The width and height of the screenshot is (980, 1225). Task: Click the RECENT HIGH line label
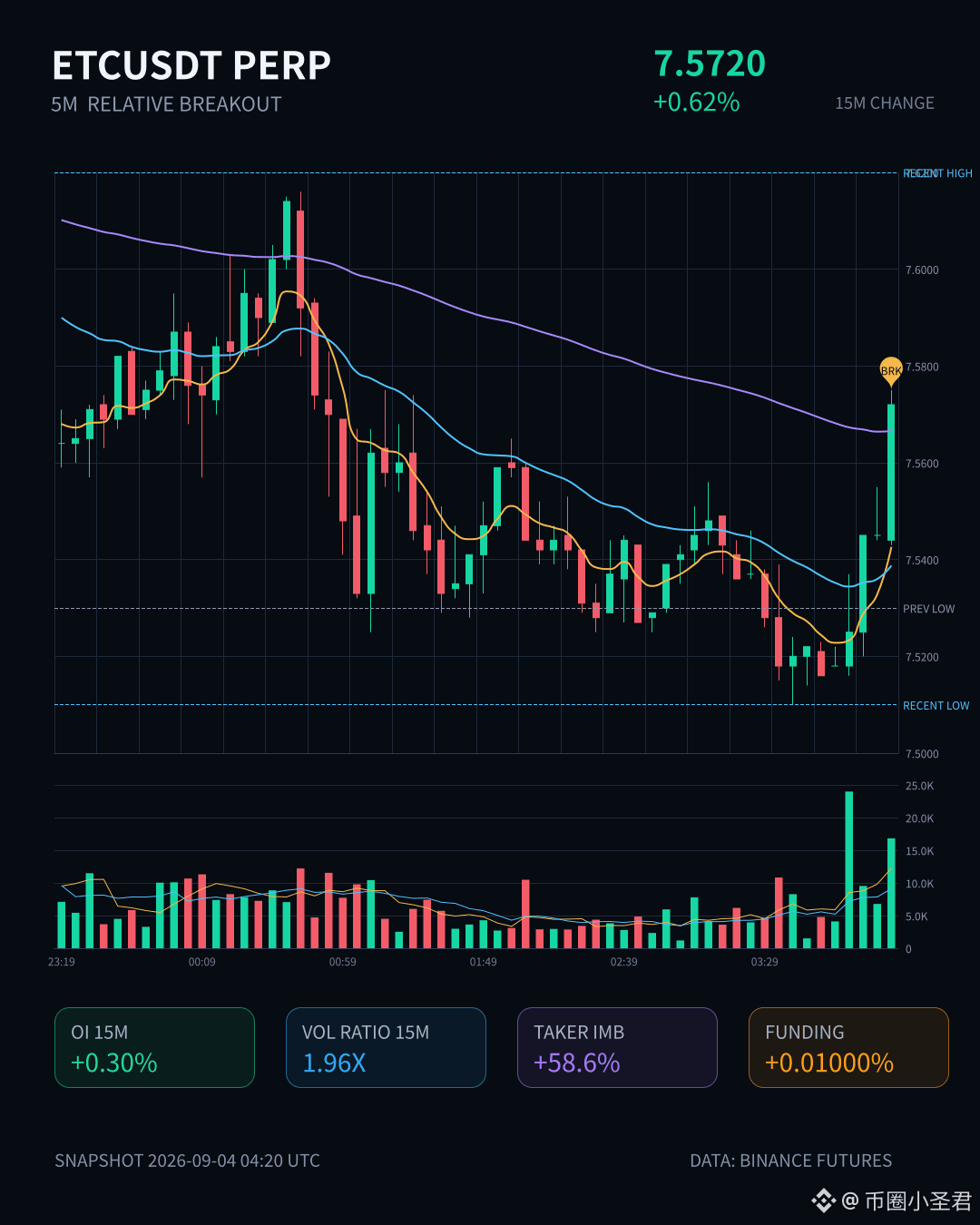coord(937,173)
